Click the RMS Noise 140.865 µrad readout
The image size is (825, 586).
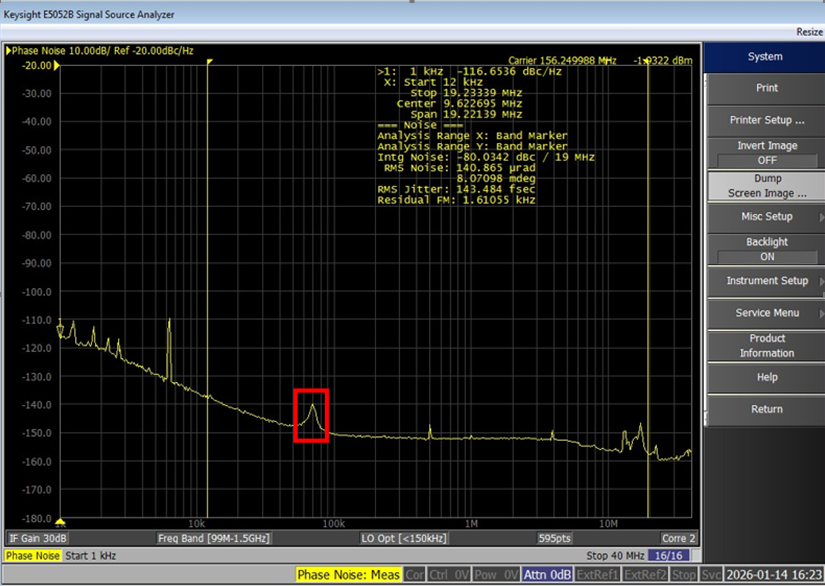(x=459, y=168)
